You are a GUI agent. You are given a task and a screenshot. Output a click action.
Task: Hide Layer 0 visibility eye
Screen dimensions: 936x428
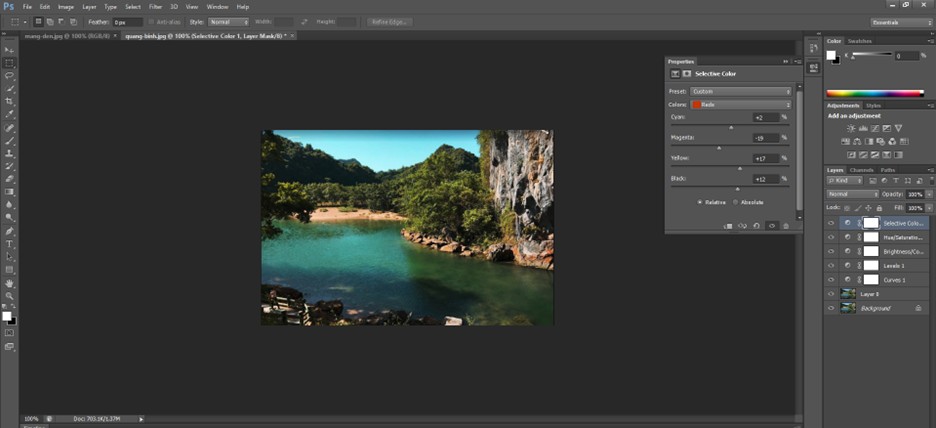click(830, 294)
